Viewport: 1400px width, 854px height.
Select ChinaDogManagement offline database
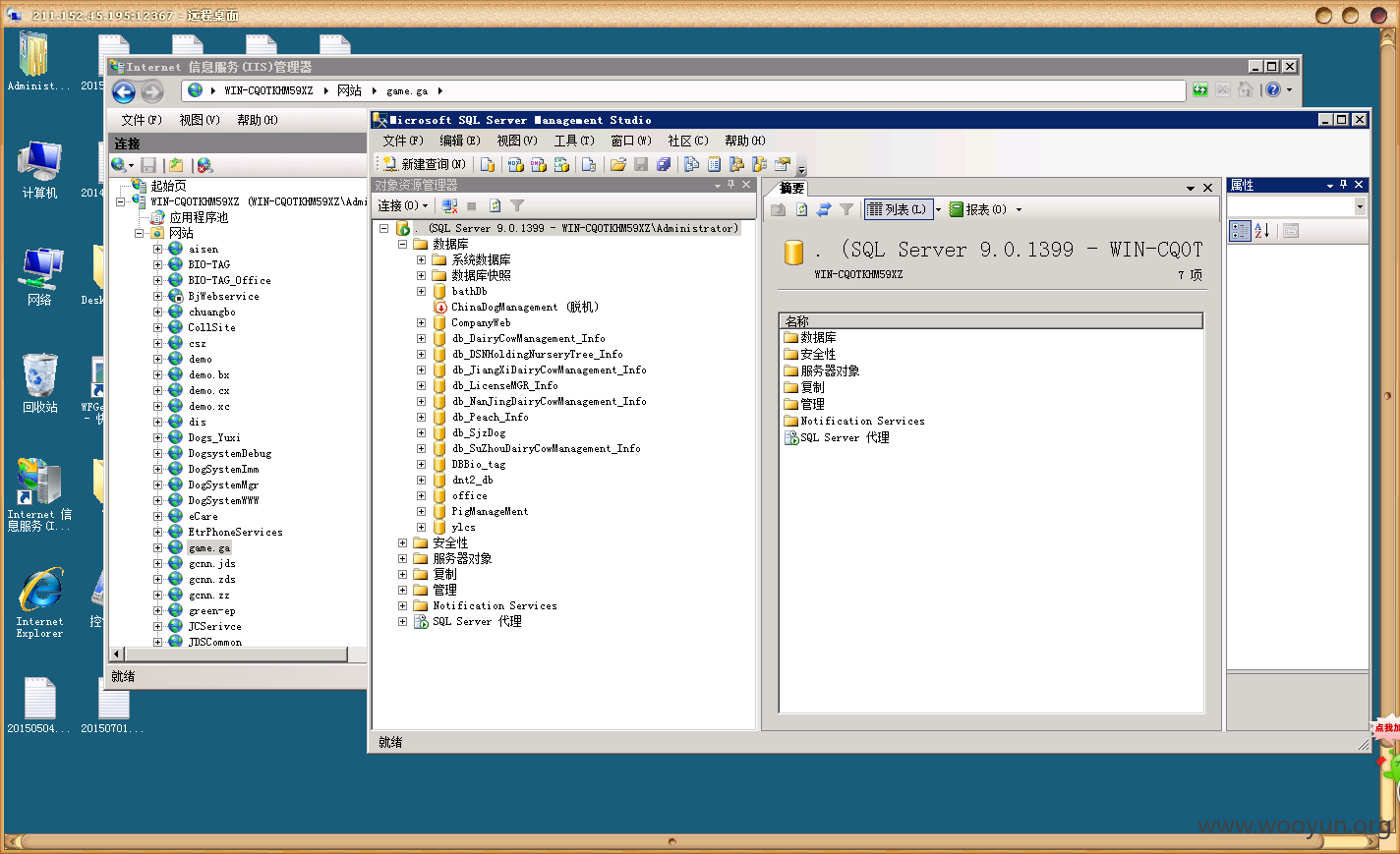tap(524, 307)
